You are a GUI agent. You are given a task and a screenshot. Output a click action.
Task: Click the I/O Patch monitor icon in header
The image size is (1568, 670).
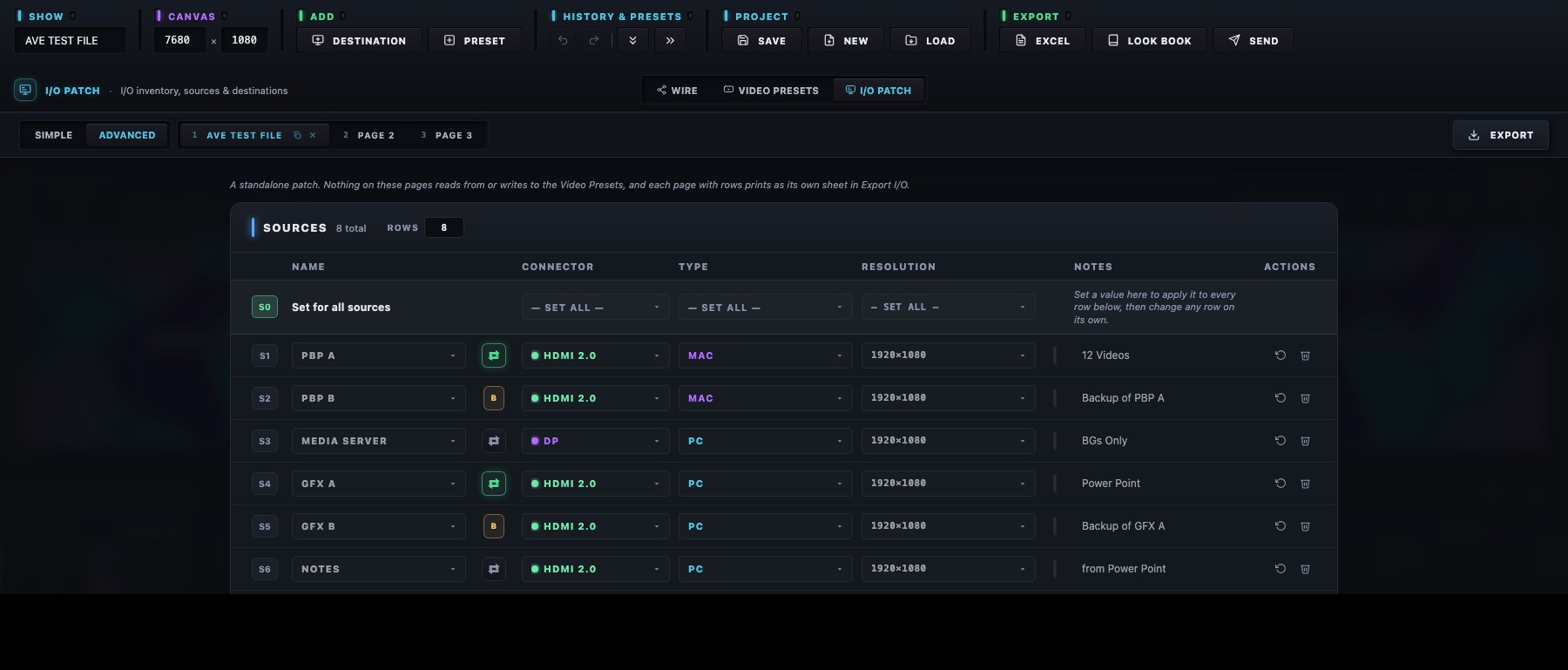25,90
